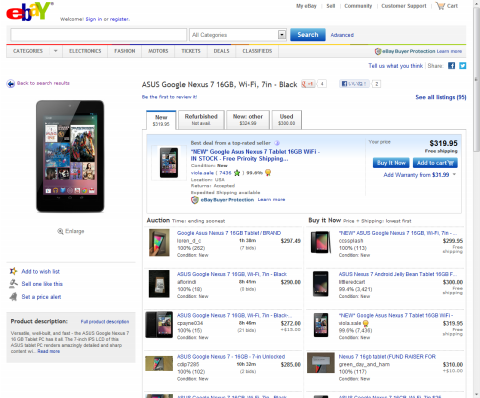Click the Facebook Like button
Image resolution: width=480 pixels, height=398 pixels.
coord(354,84)
